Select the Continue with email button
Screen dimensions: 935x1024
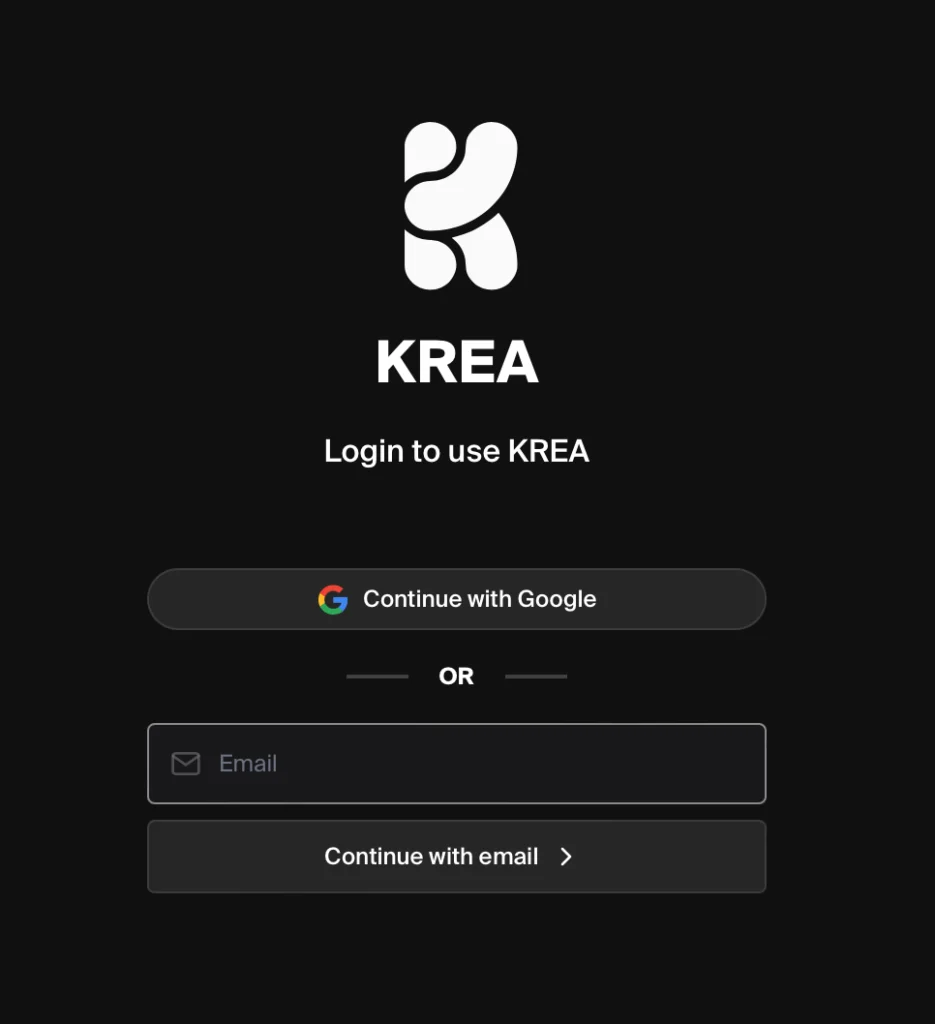pos(456,856)
